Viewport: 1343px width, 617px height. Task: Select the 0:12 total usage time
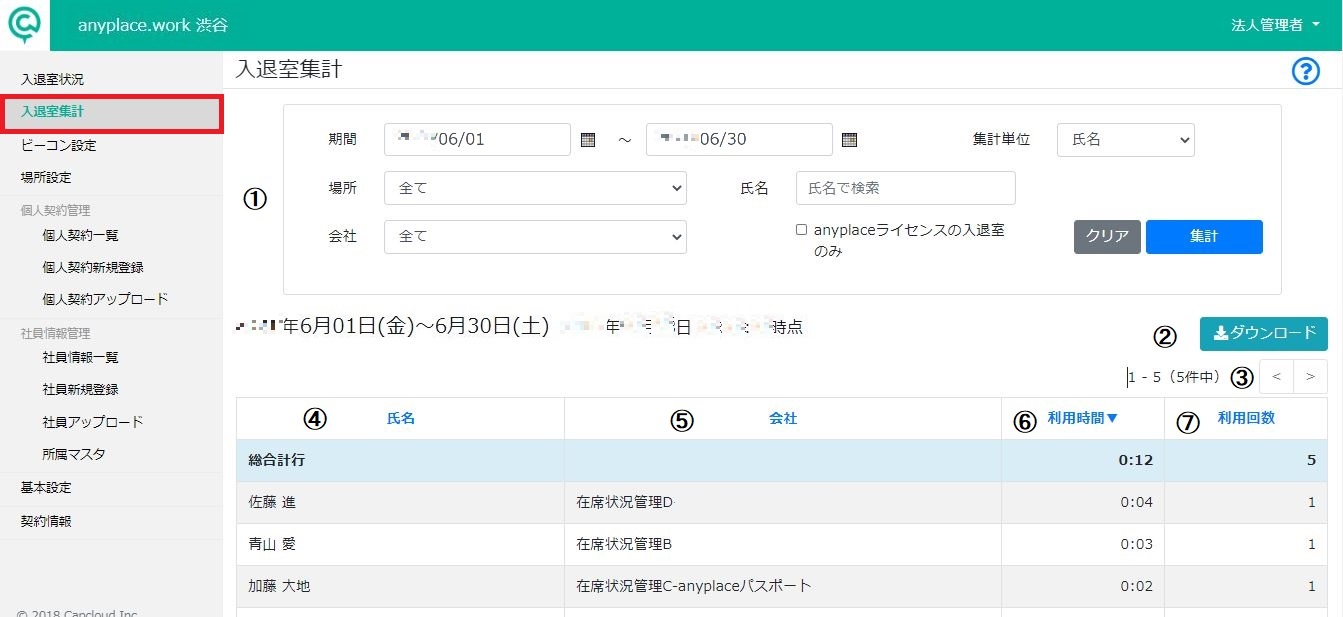click(1136, 461)
